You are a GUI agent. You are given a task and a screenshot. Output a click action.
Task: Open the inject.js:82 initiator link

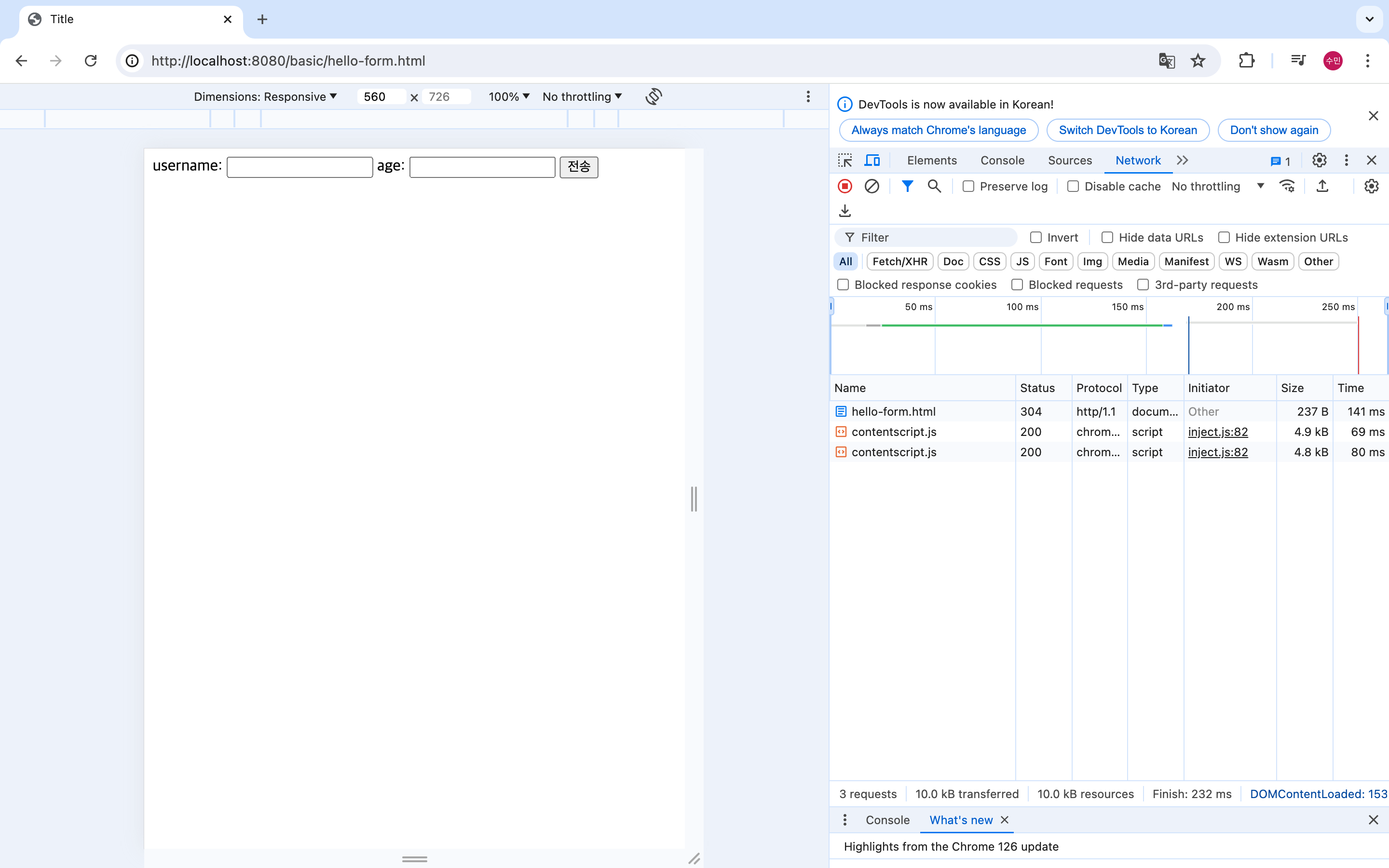[1217, 432]
